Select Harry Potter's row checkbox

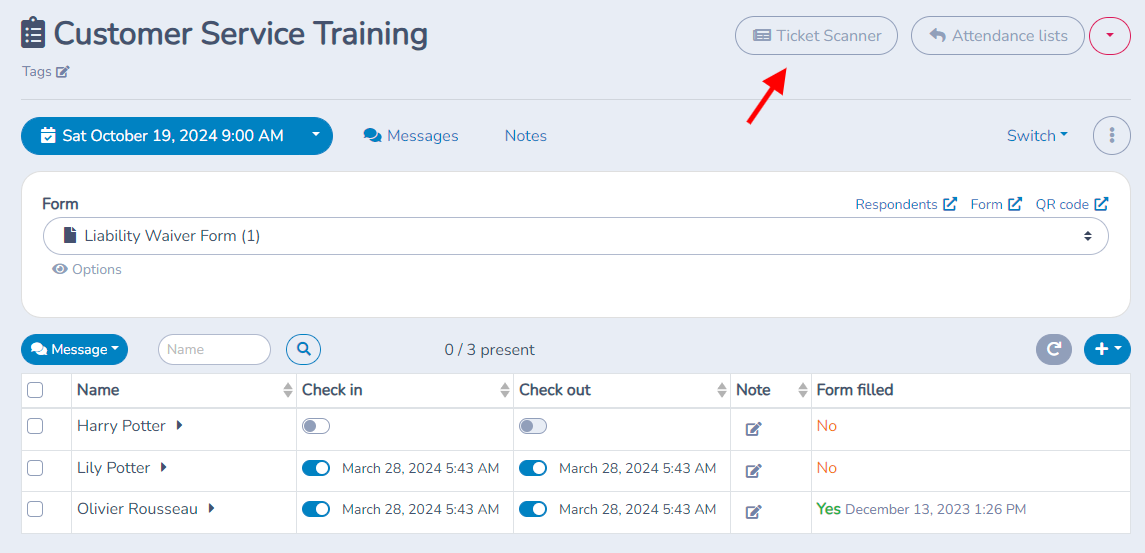pyautogui.click(x=35, y=426)
